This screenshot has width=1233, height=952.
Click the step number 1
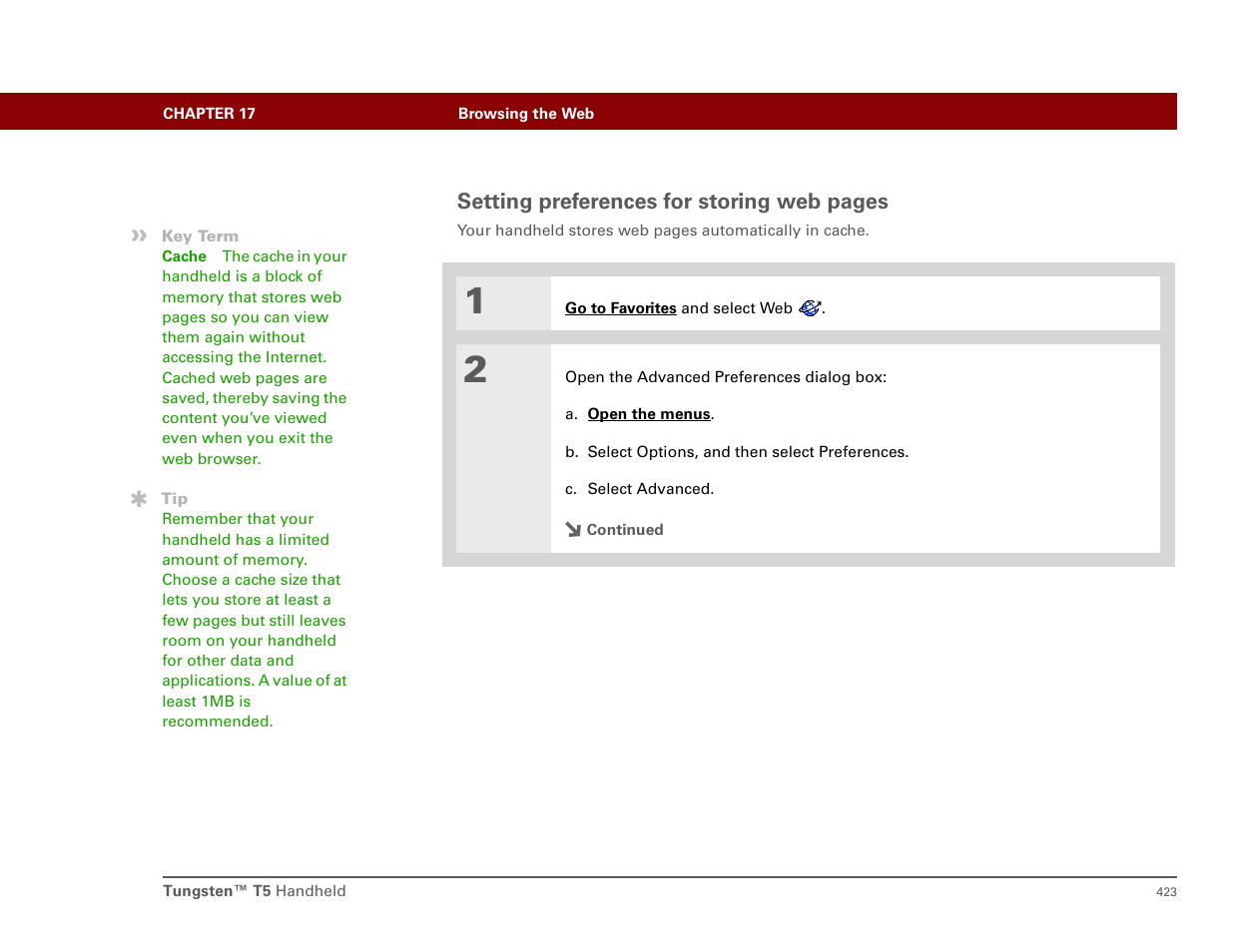(475, 301)
